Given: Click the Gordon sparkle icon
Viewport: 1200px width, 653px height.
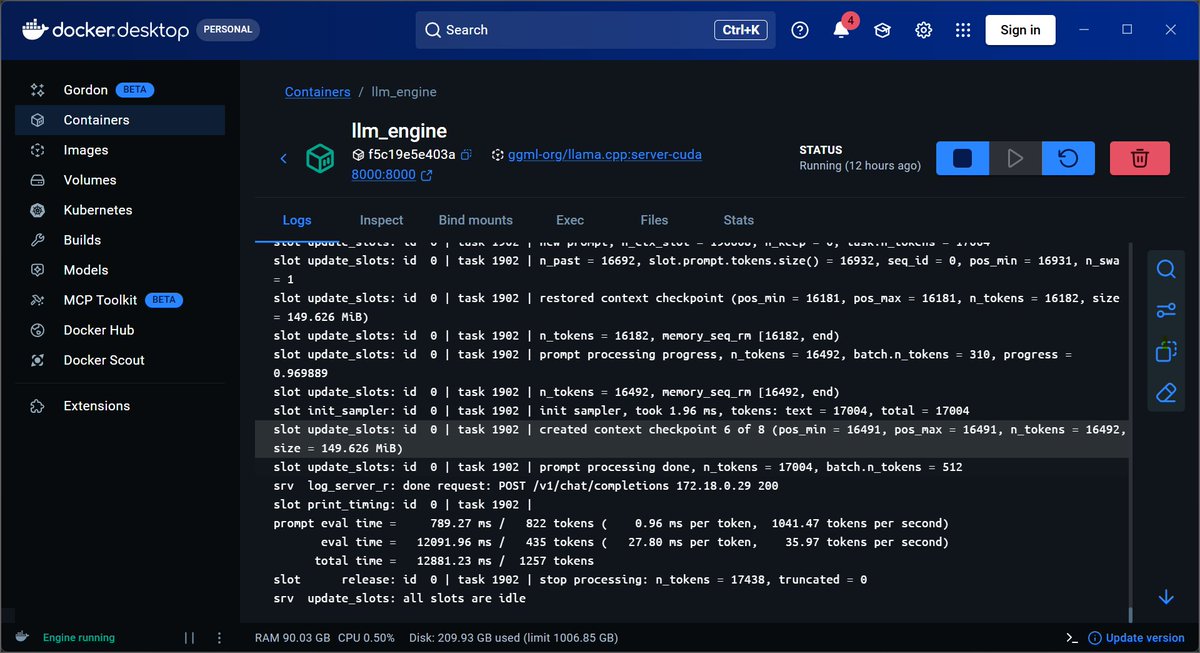Looking at the screenshot, I should (x=38, y=90).
